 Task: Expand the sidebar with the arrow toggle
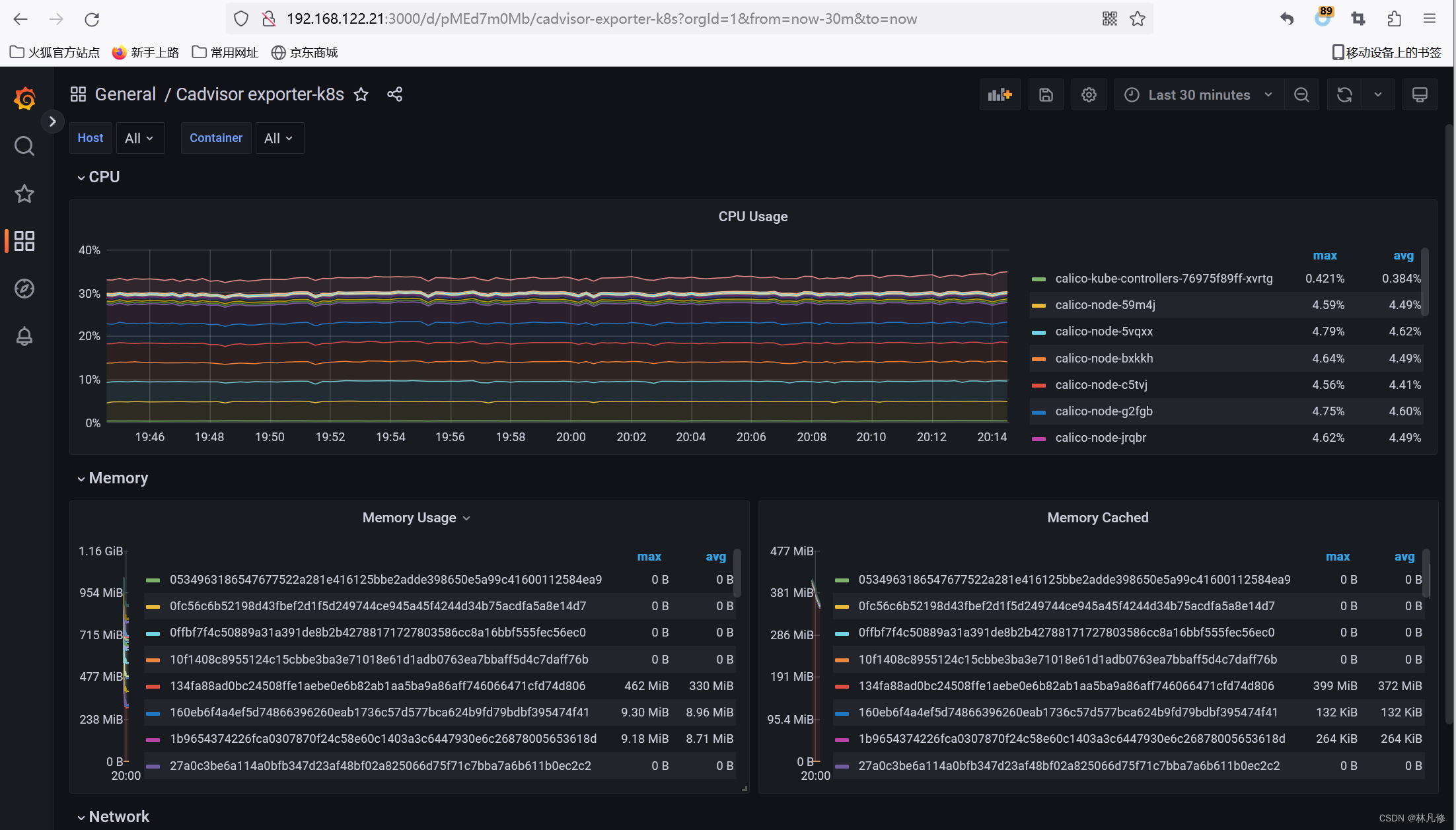tap(53, 121)
